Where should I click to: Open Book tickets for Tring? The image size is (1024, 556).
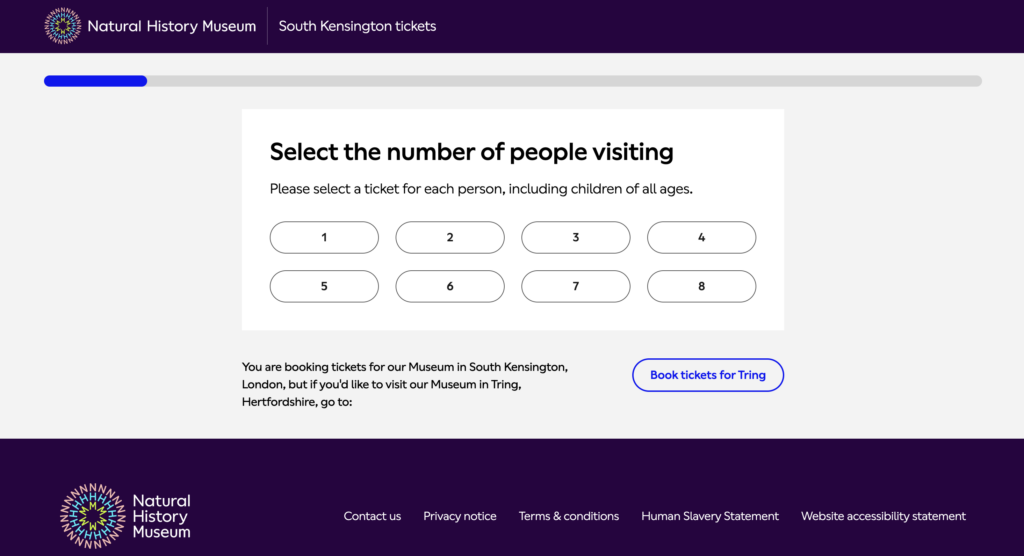click(708, 375)
